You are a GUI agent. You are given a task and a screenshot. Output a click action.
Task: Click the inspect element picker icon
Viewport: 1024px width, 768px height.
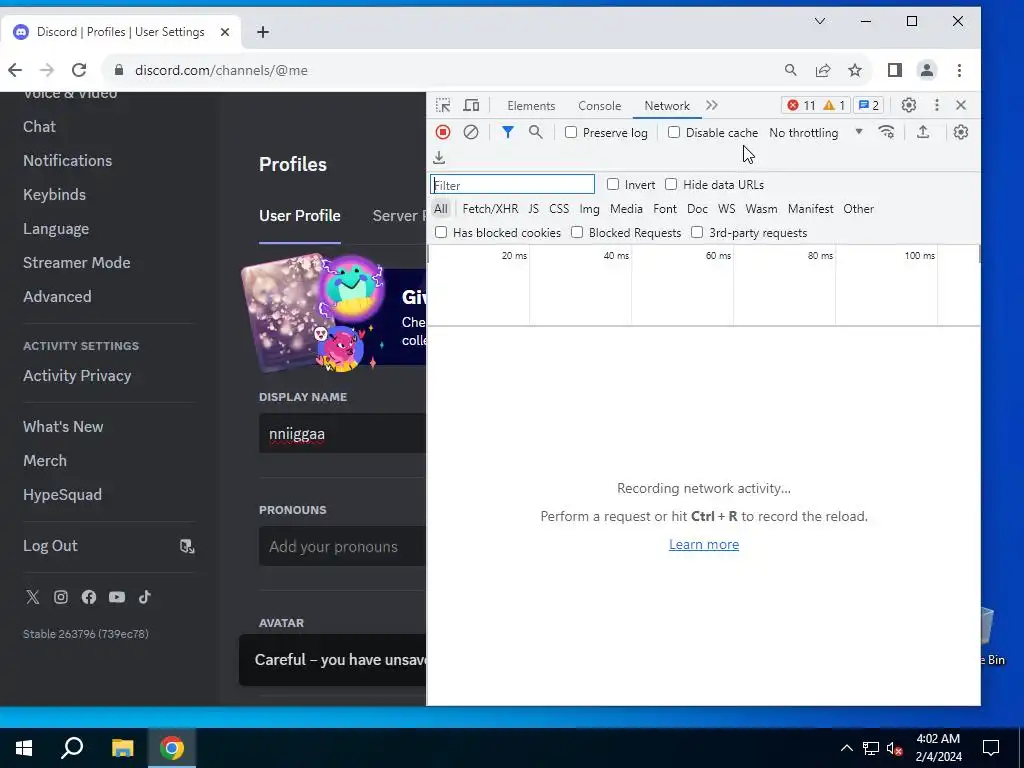pyautogui.click(x=443, y=105)
